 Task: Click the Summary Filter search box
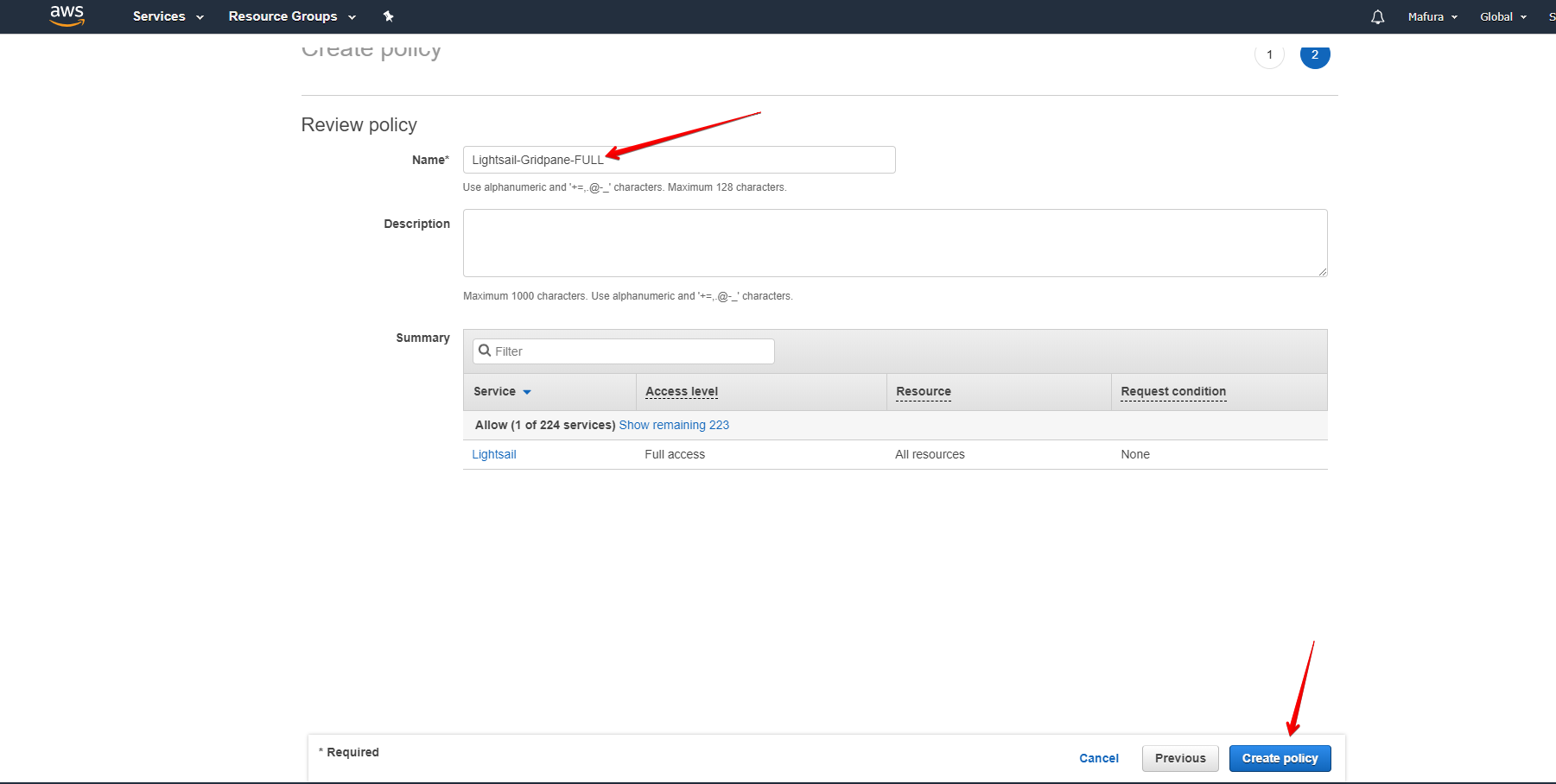pos(624,351)
